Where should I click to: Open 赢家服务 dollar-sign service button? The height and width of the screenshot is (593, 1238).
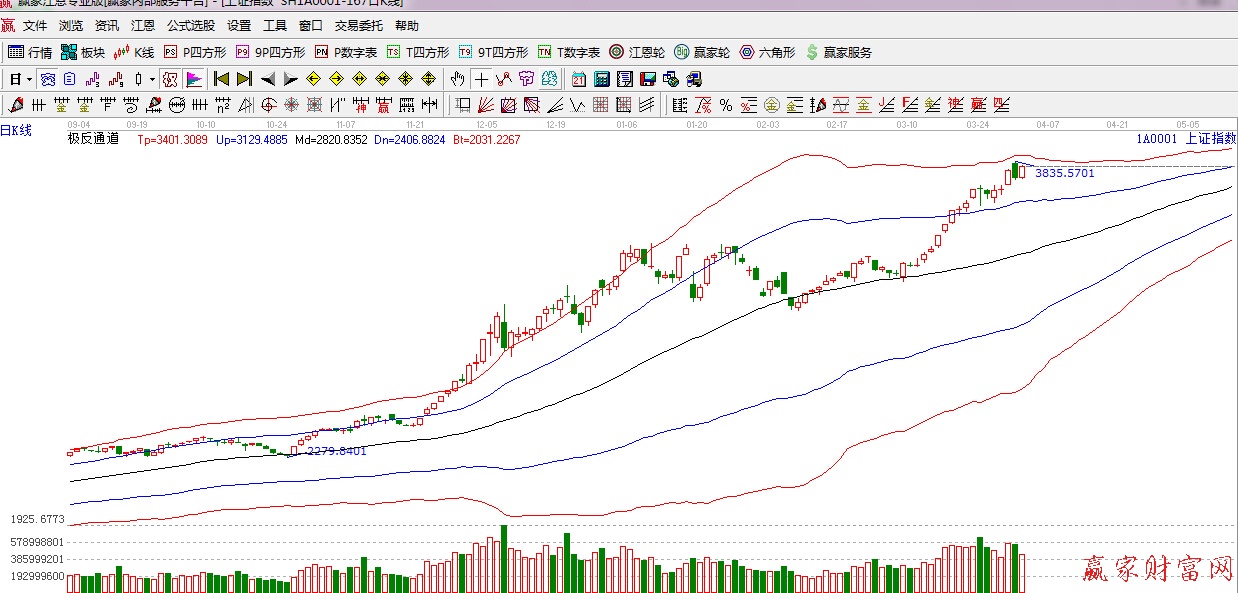tap(838, 52)
